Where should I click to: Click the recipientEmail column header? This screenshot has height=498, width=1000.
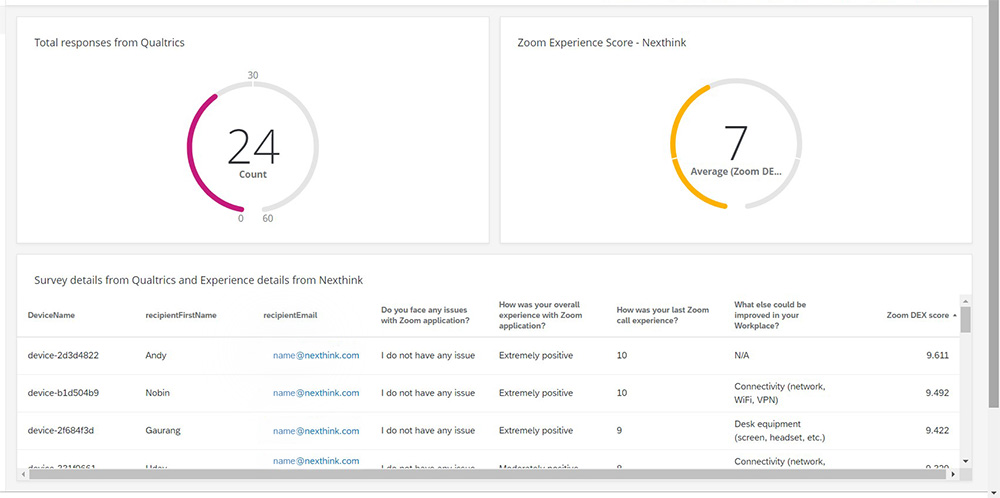point(290,315)
